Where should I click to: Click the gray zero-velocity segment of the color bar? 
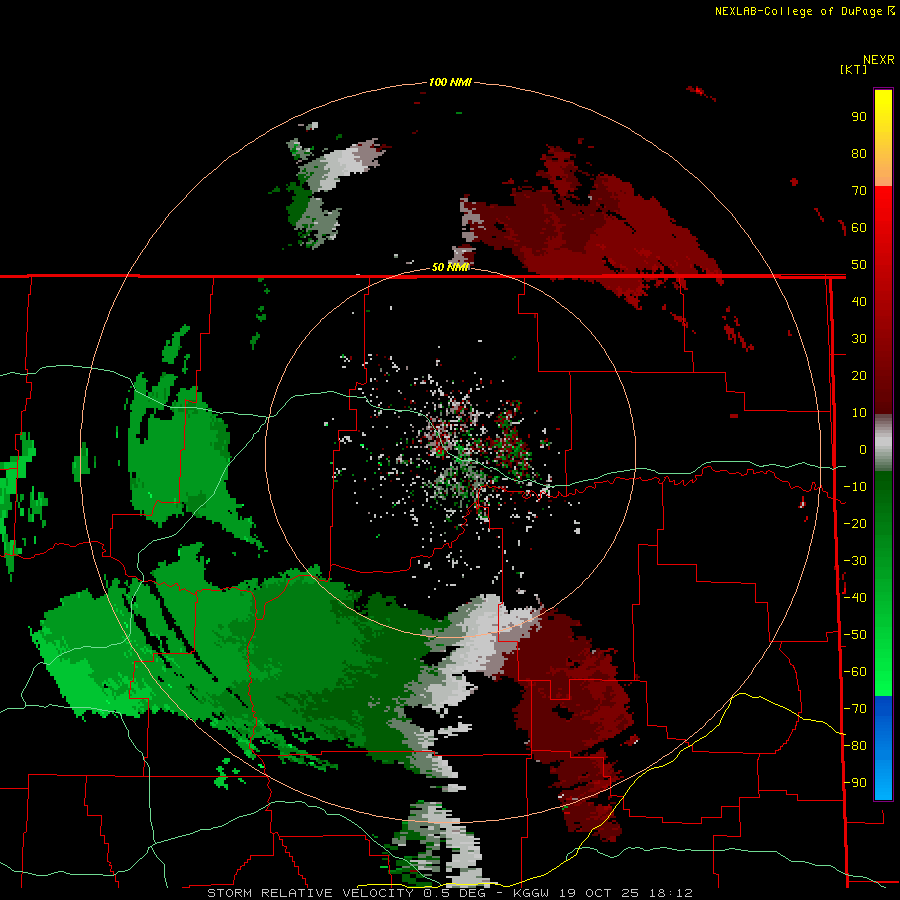[883, 443]
